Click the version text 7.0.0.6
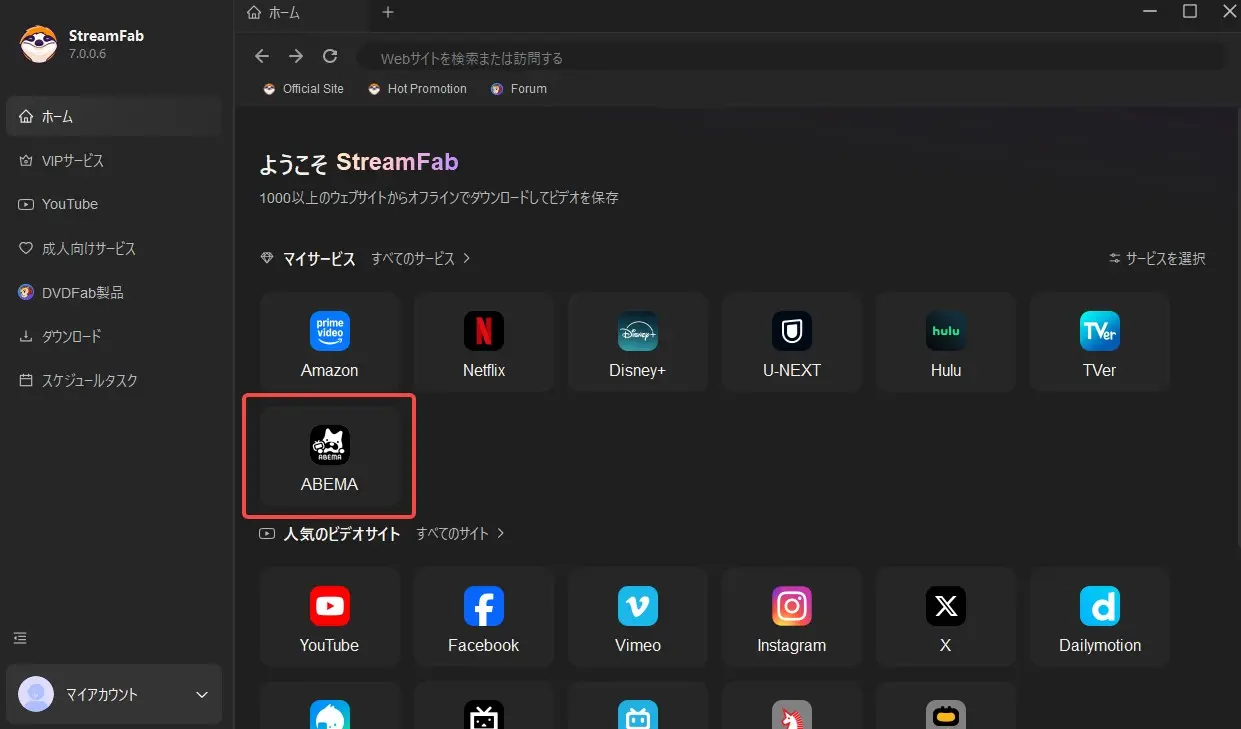Image resolution: width=1241 pixels, height=729 pixels. [x=88, y=54]
